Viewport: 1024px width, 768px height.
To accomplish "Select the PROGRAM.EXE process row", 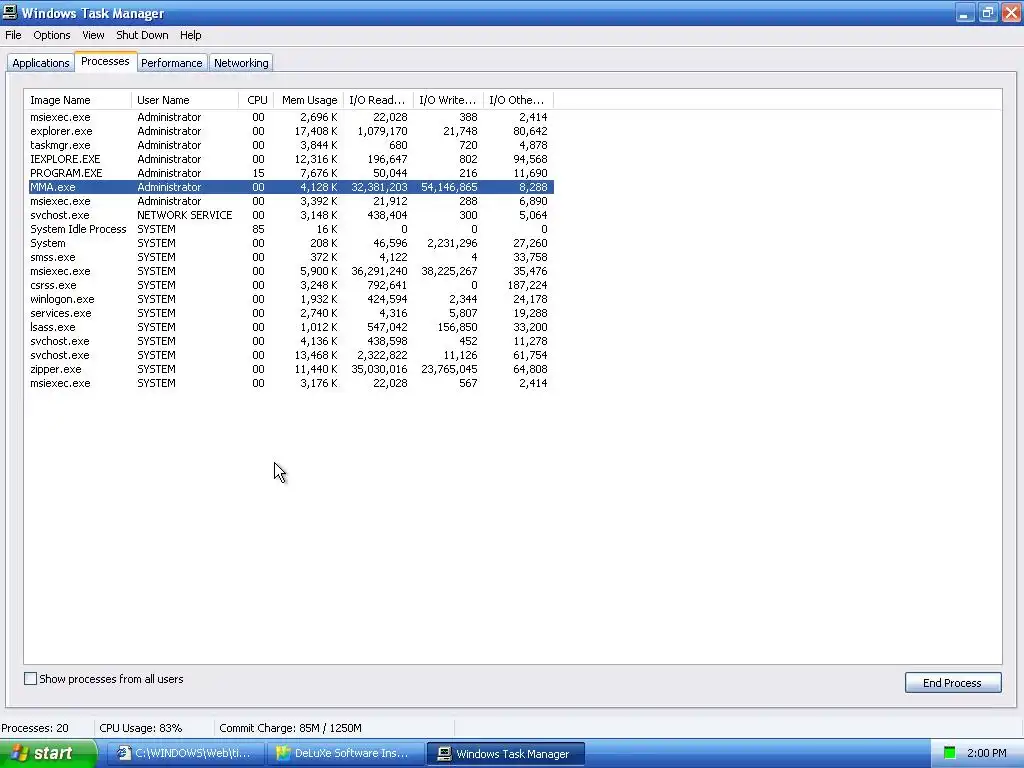I will pyautogui.click(x=289, y=173).
